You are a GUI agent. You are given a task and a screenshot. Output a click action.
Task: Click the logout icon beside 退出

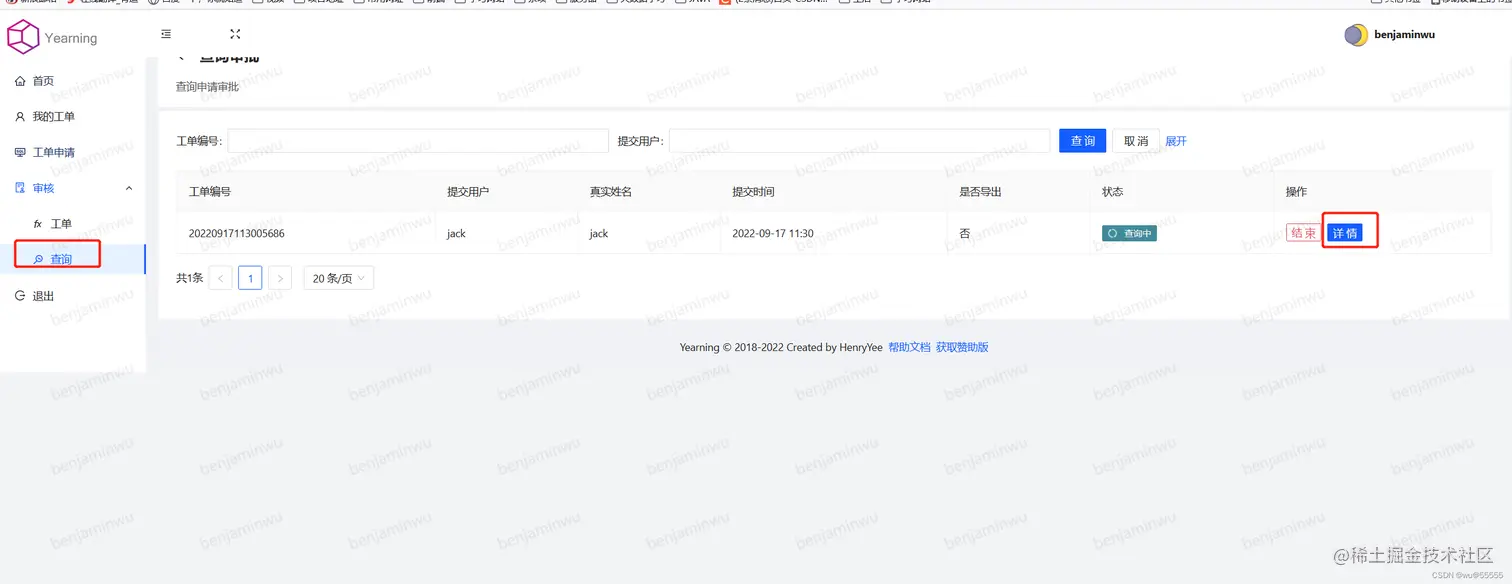tap(22, 295)
